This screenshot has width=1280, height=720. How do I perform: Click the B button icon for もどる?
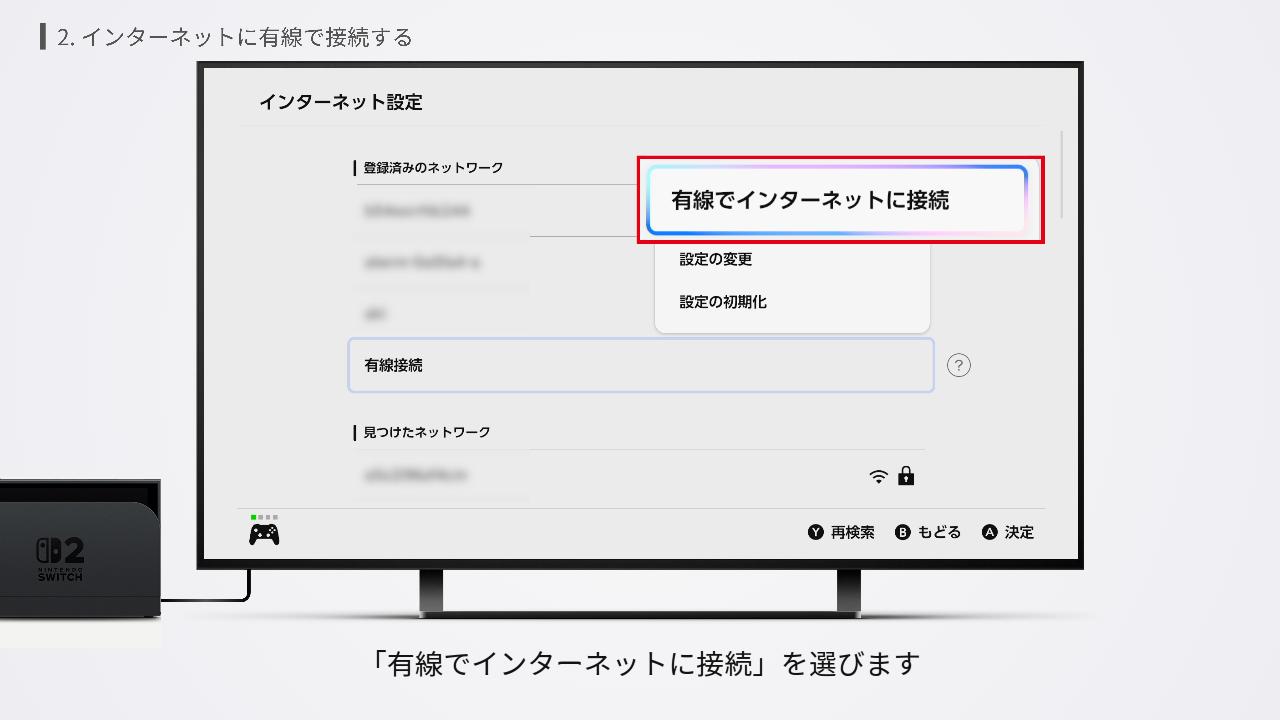[x=903, y=532]
